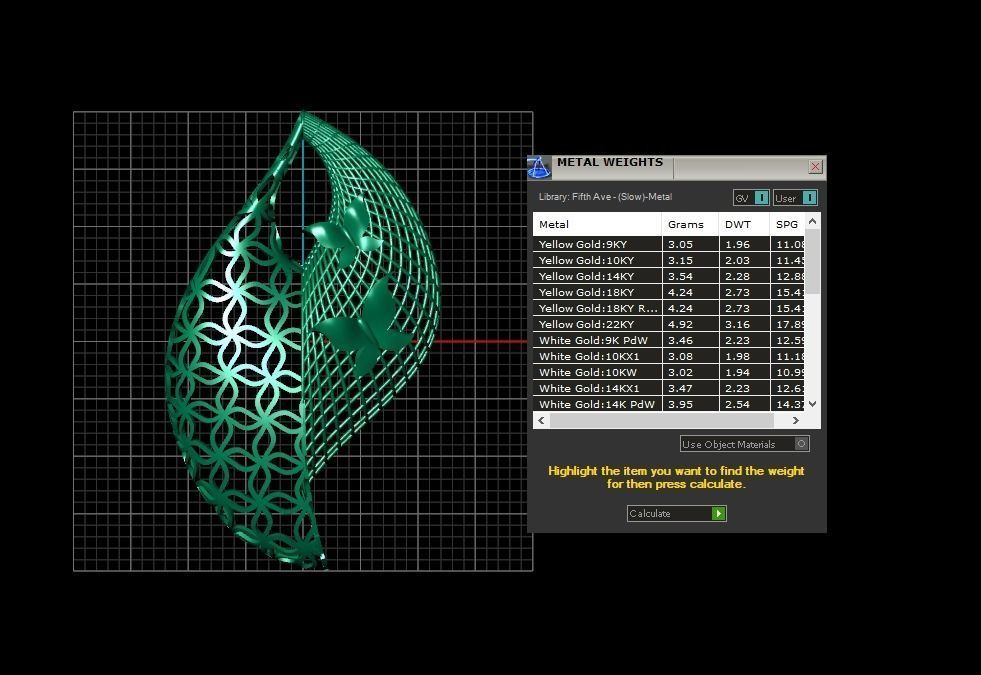The height and width of the screenshot is (675, 981).
Task: Close the Metal Weights panel
Action: (x=815, y=166)
